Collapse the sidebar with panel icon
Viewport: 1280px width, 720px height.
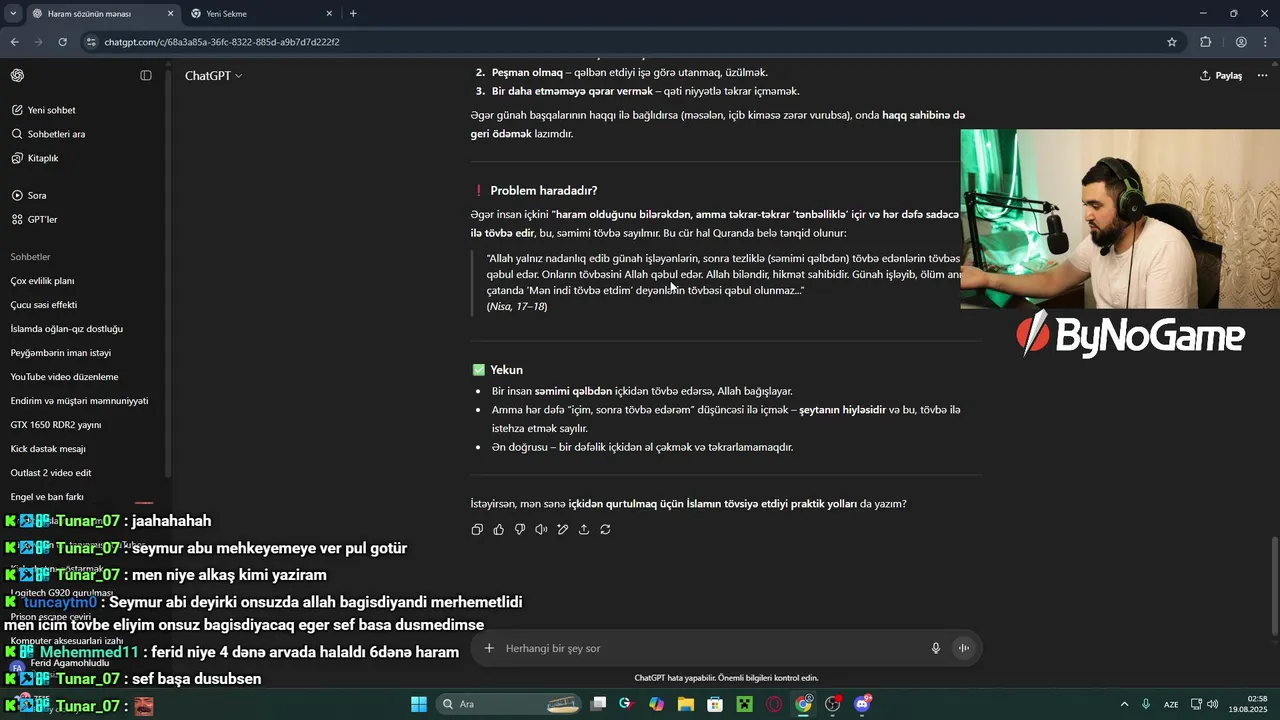[146, 76]
